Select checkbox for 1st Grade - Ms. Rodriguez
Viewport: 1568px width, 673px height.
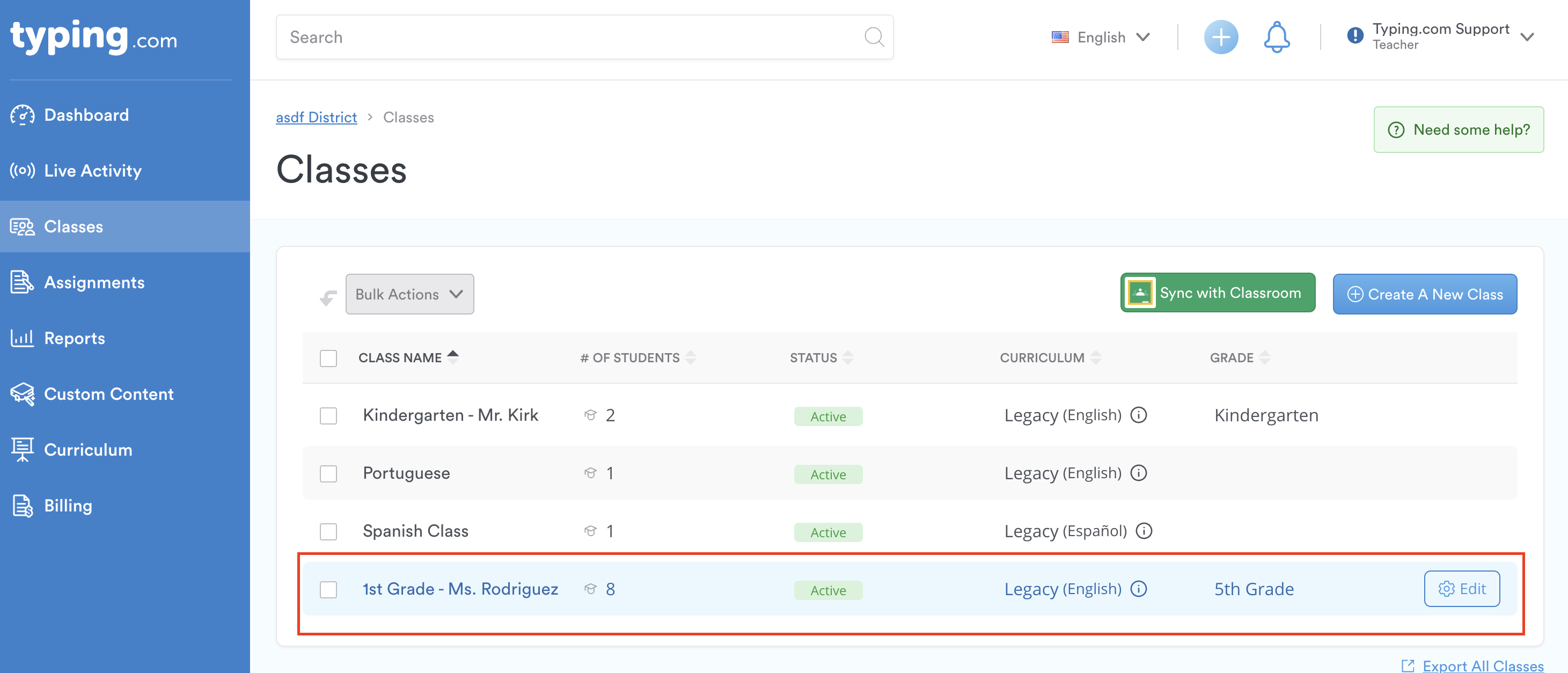(x=328, y=589)
